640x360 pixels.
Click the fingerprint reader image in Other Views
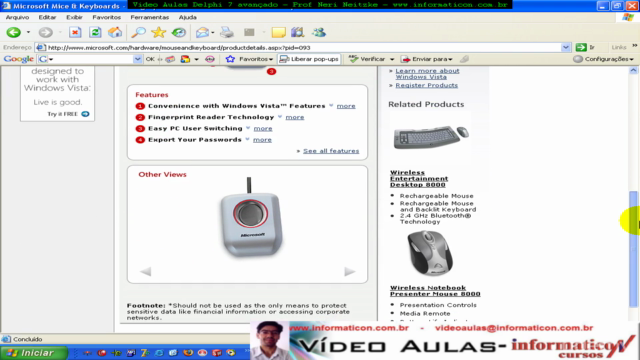point(251,218)
